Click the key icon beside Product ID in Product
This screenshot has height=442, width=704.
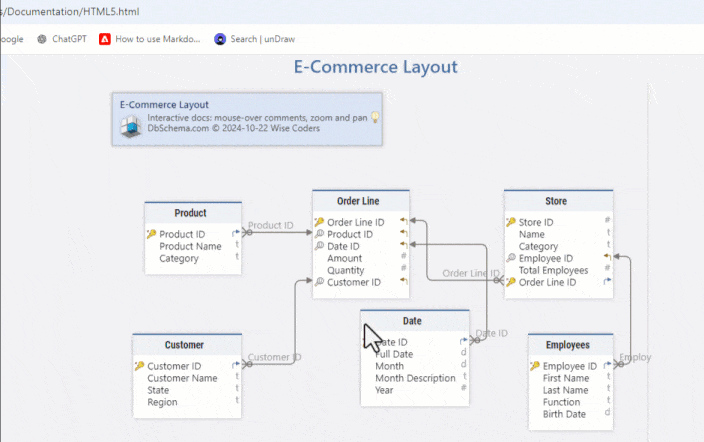[x=151, y=234]
